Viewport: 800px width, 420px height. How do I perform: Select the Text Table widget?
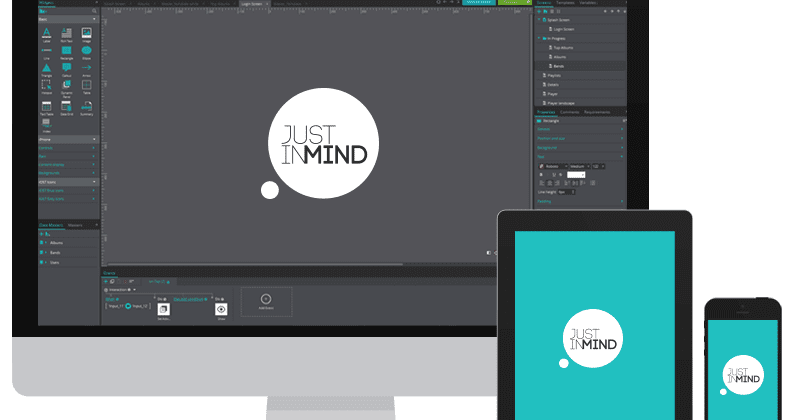[46, 108]
